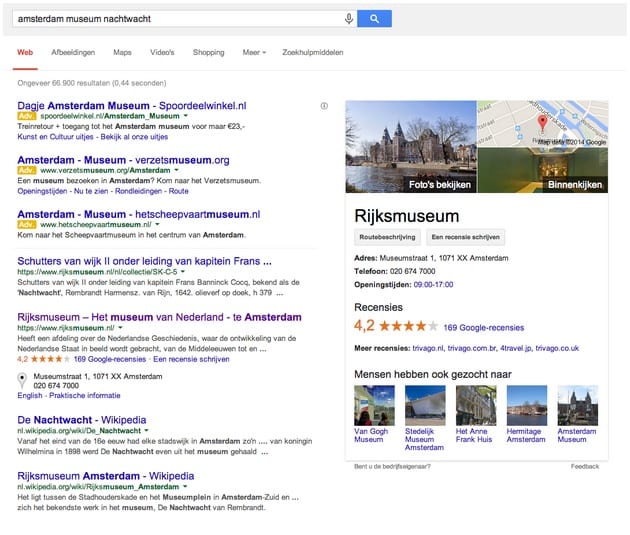Open the Meer dropdown menu
This screenshot has width=630, height=535.
[254, 52]
